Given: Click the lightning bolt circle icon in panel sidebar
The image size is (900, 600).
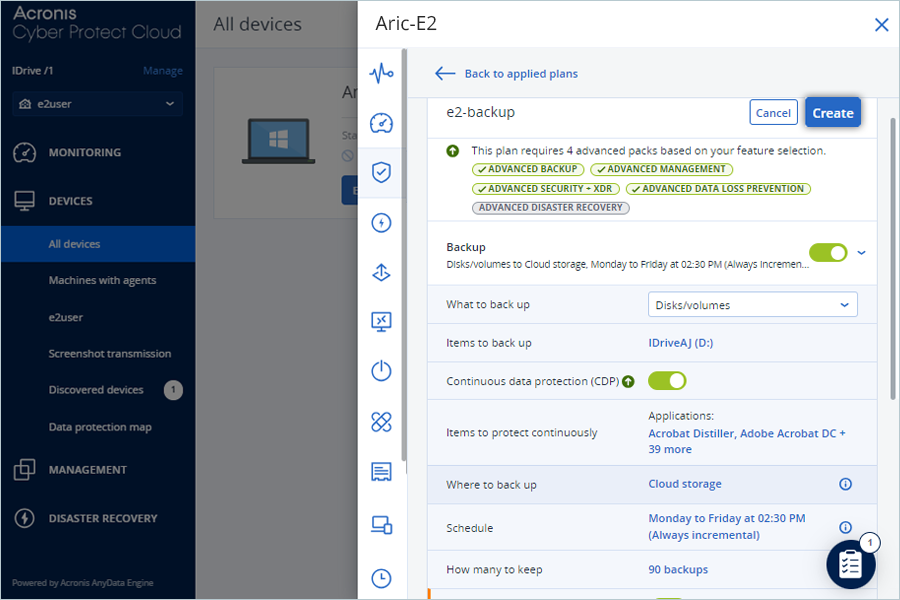Looking at the screenshot, I should pos(381,222).
